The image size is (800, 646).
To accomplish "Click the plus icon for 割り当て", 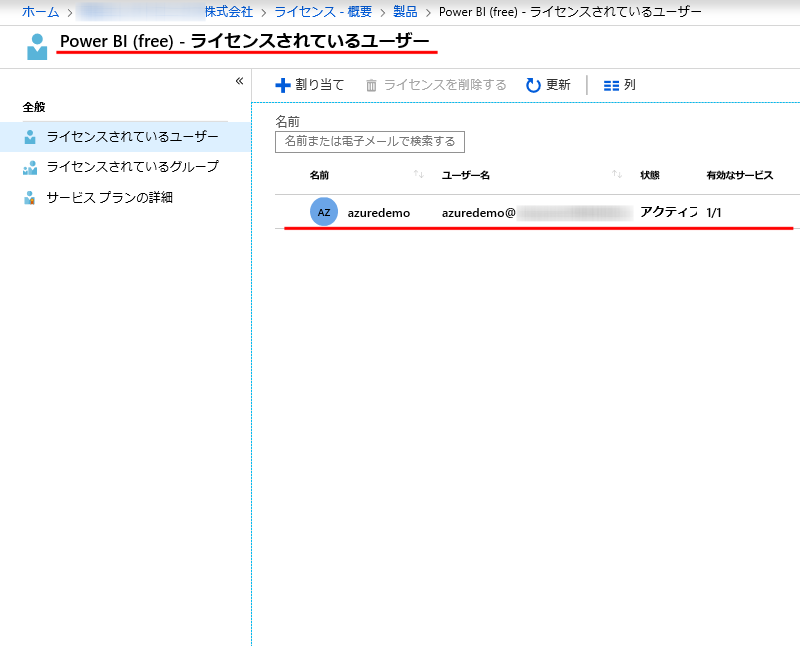I will click(283, 86).
